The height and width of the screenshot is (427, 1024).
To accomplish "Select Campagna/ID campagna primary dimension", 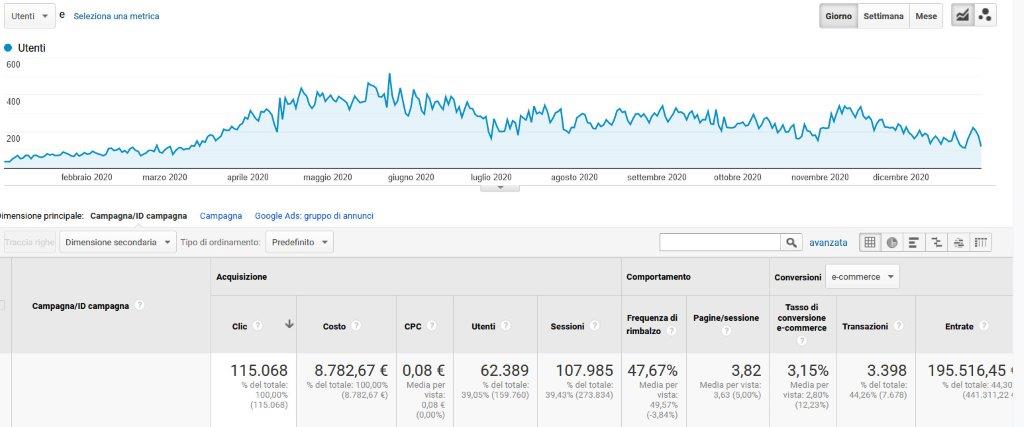I will [138, 215].
